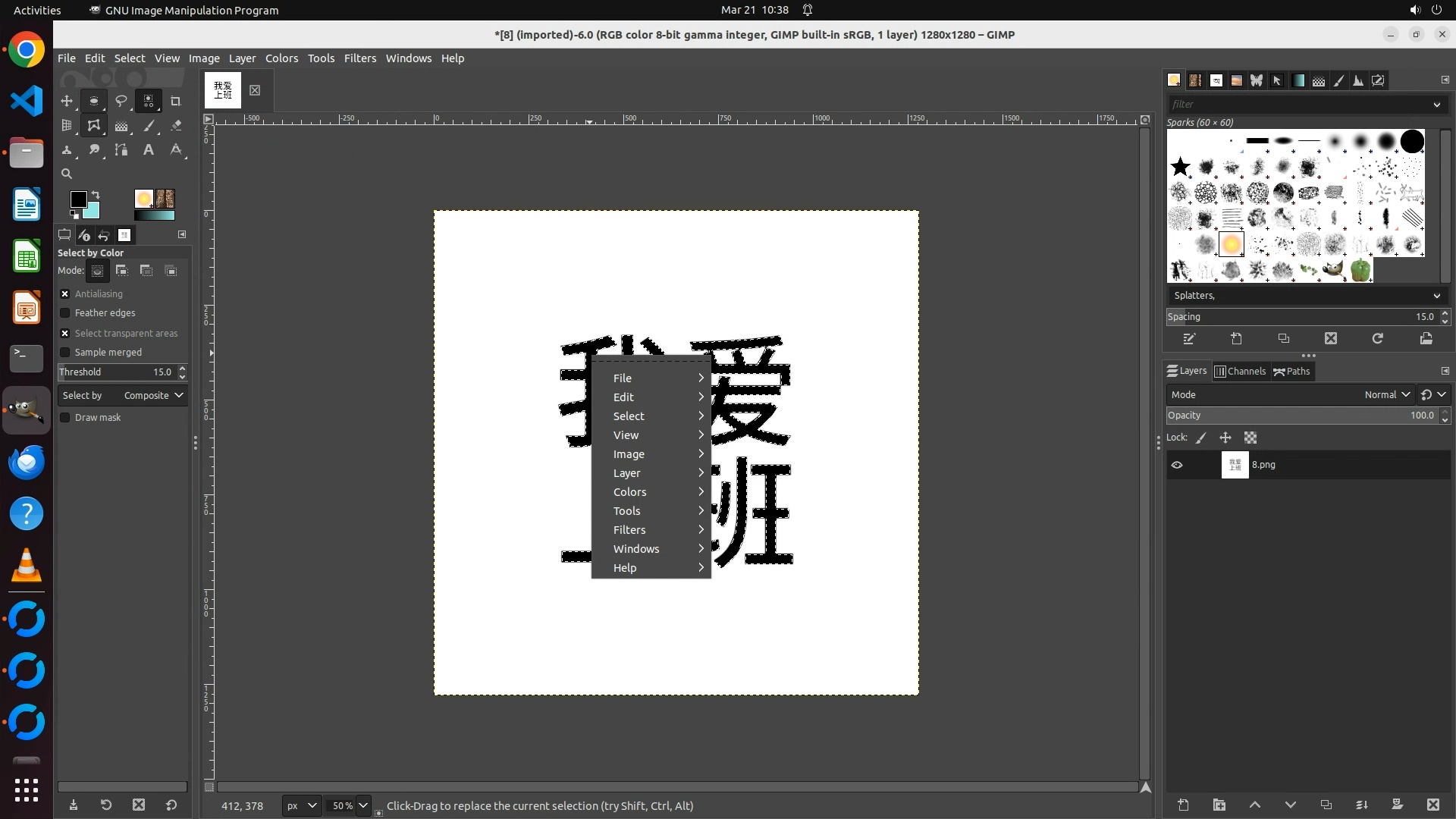Image resolution: width=1456 pixels, height=819 pixels.
Task: Enable the Feather edges checkbox
Action: (65, 313)
